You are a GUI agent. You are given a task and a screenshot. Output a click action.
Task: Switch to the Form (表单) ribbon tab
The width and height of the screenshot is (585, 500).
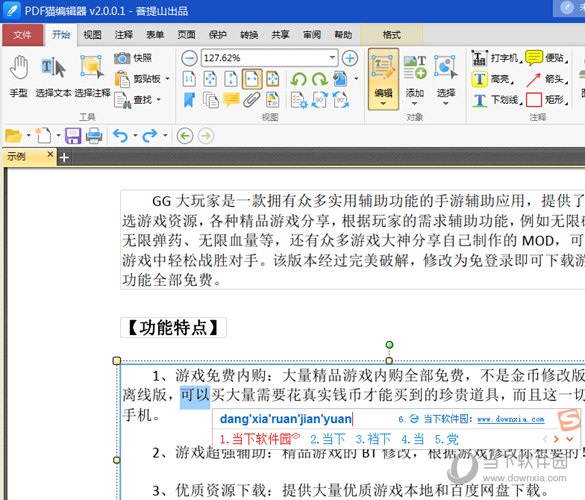coord(155,35)
